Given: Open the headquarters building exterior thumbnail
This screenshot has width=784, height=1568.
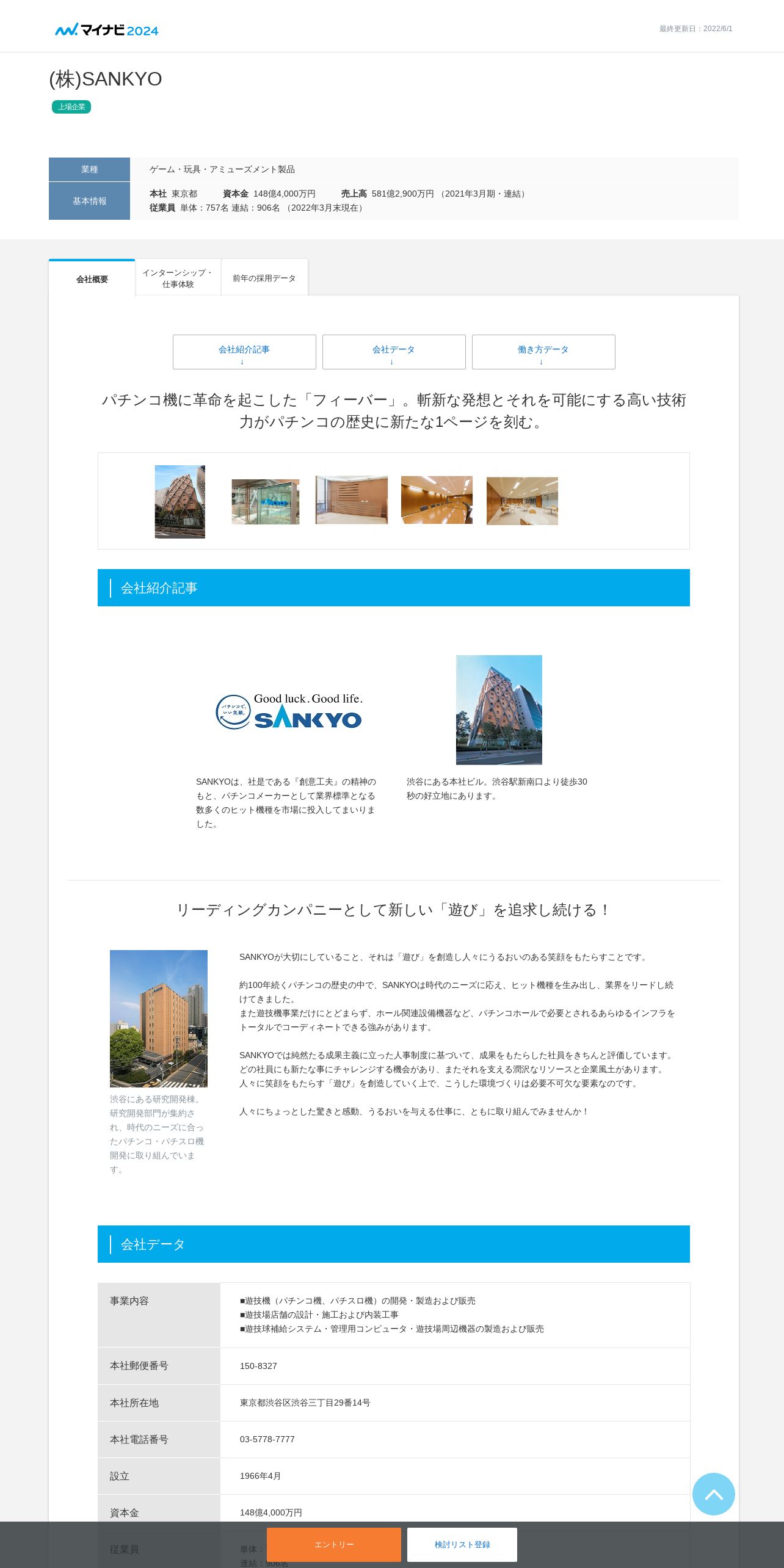Looking at the screenshot, I should [x=180, y=501].
